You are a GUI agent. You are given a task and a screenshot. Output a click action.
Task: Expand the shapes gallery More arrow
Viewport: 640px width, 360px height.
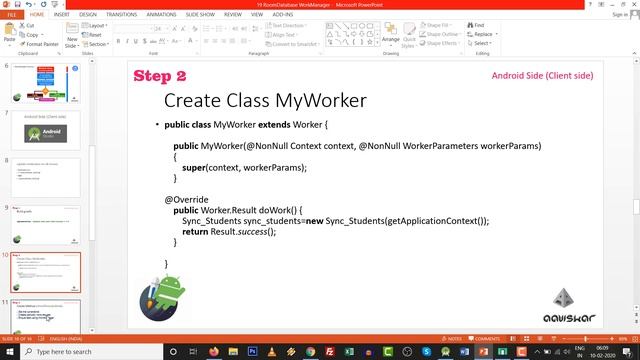tap(377, 42)
